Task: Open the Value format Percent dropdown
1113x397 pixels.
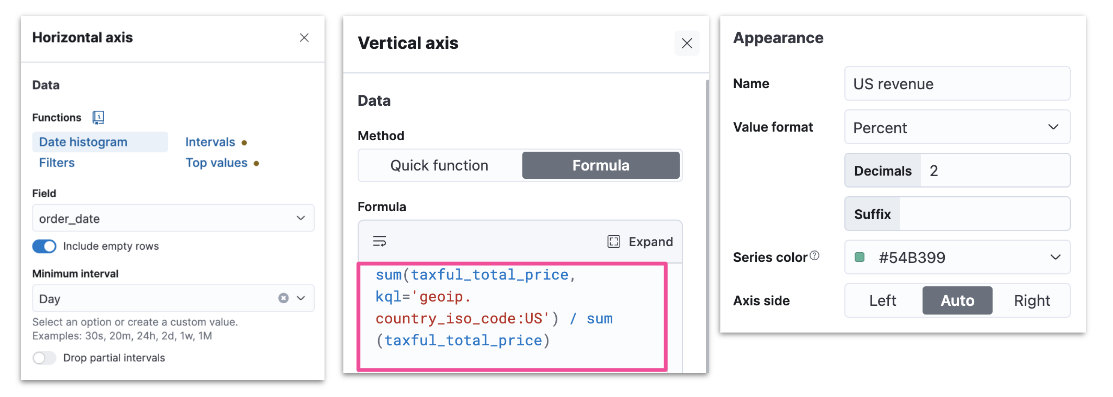Action: click(x=958, y=128)
